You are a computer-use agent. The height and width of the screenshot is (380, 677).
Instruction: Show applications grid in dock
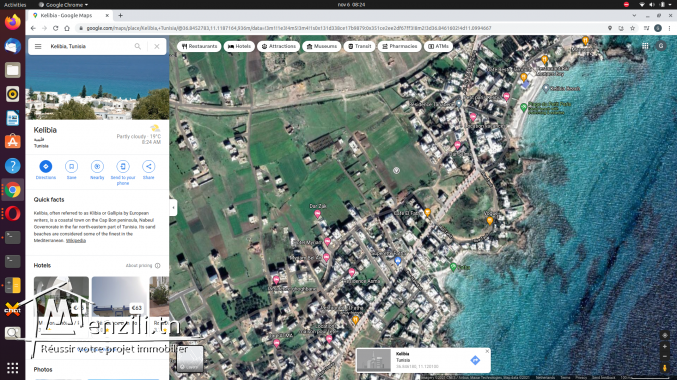point(13,368)
